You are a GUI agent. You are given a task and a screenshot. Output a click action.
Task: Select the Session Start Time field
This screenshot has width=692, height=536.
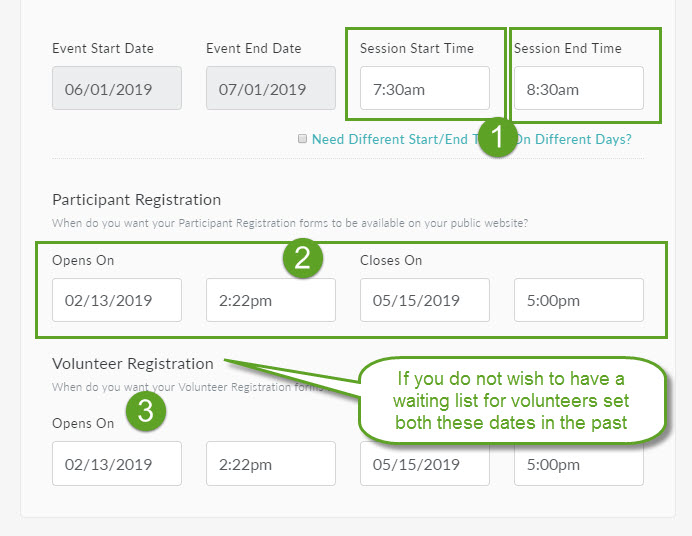425,88
